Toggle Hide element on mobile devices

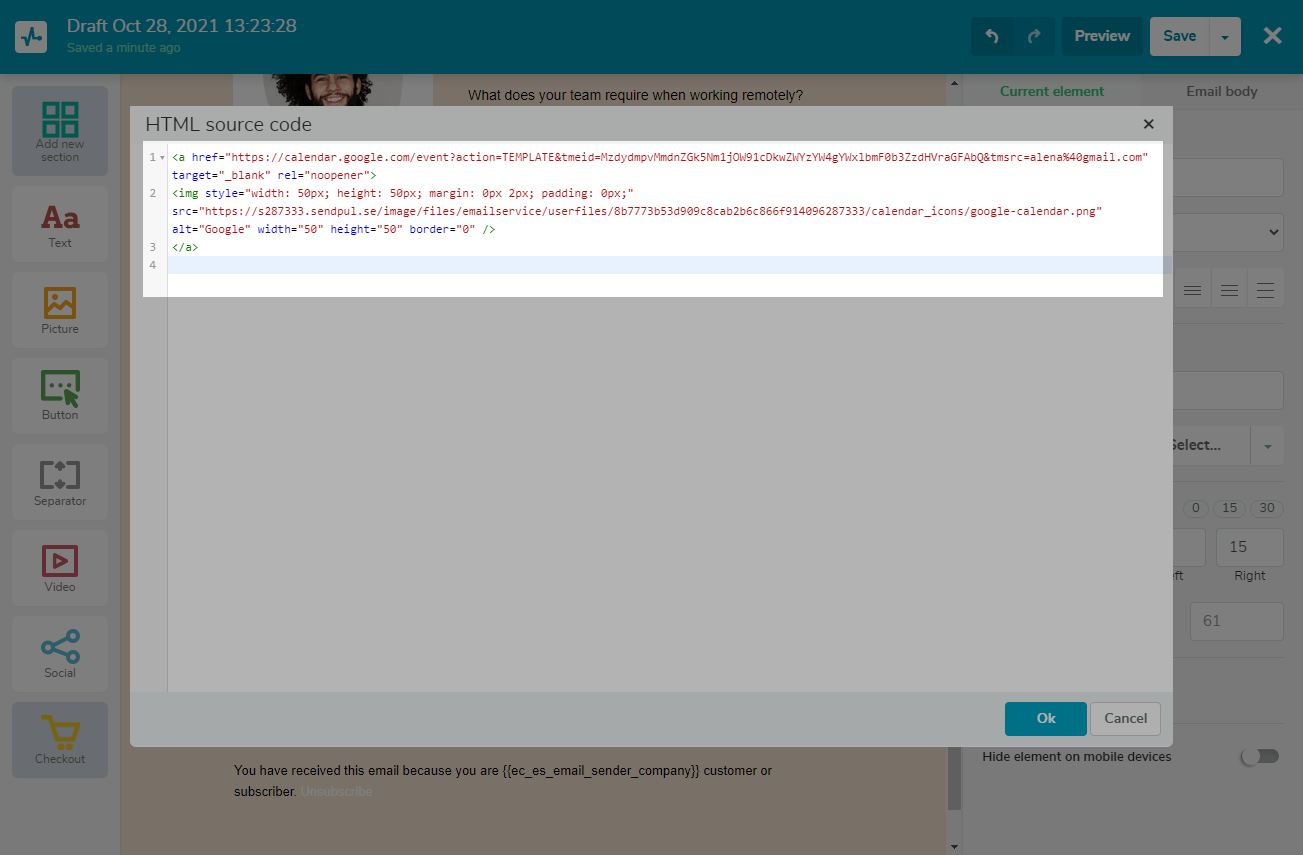coord(1259,757)
